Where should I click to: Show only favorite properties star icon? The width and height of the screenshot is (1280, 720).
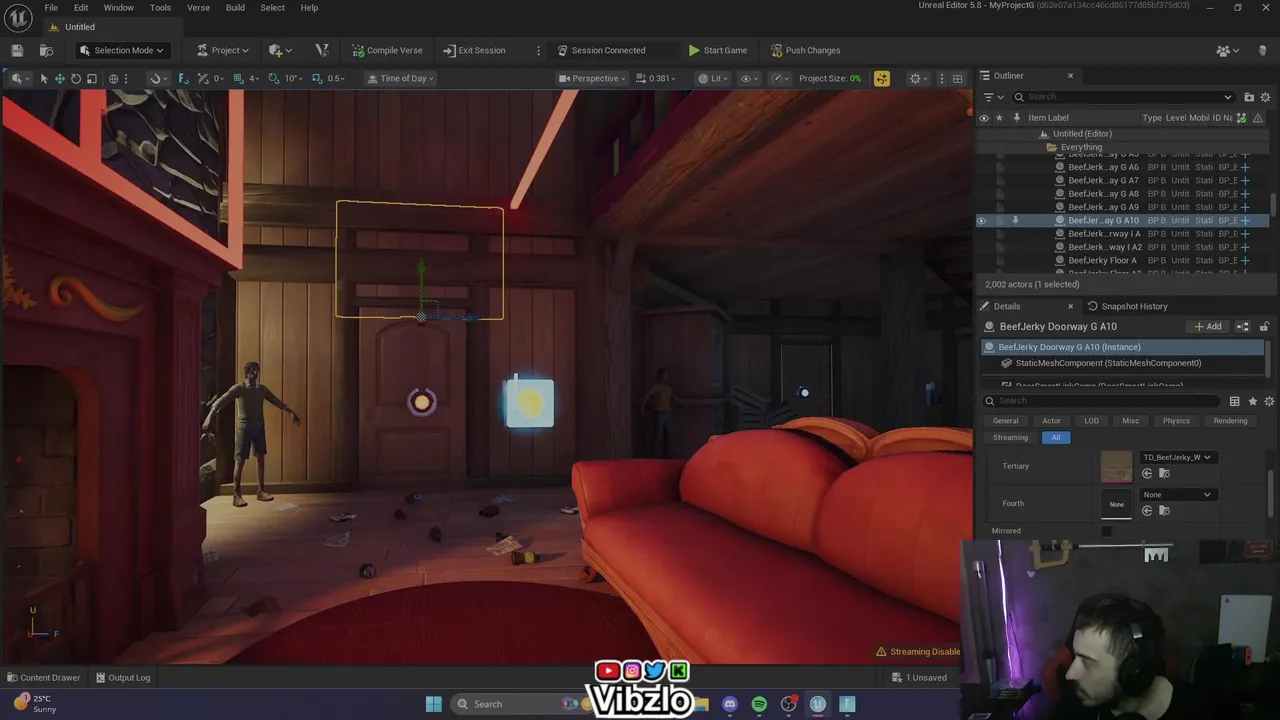(1252, 401)
